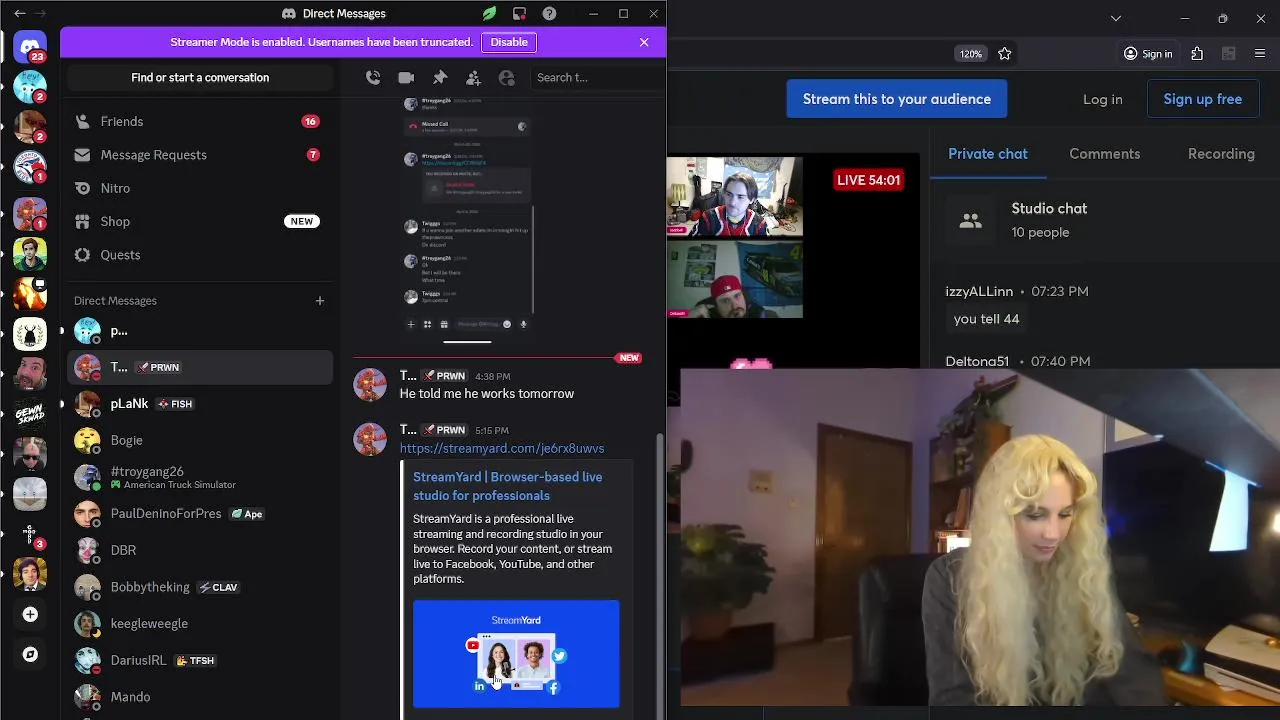Click the 120% zoom indicator in browser
The height and width of the screenshot is (720, 1280).
point(971,54)
